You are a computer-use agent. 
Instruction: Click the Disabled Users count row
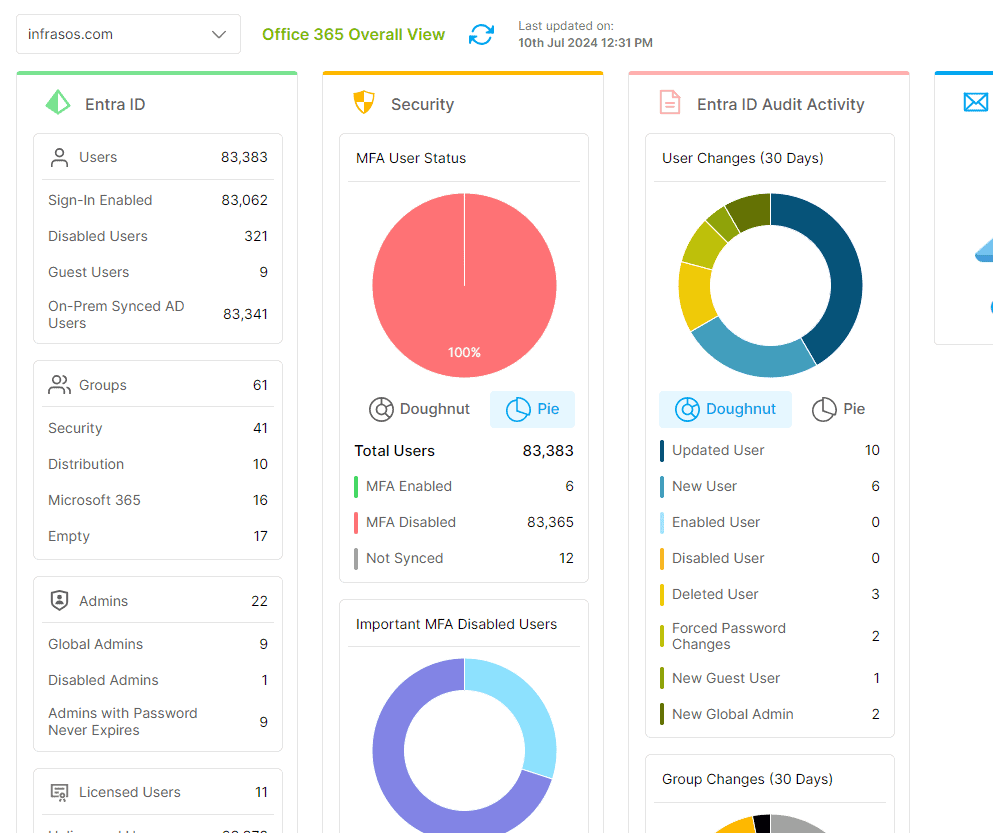point(157,236)
